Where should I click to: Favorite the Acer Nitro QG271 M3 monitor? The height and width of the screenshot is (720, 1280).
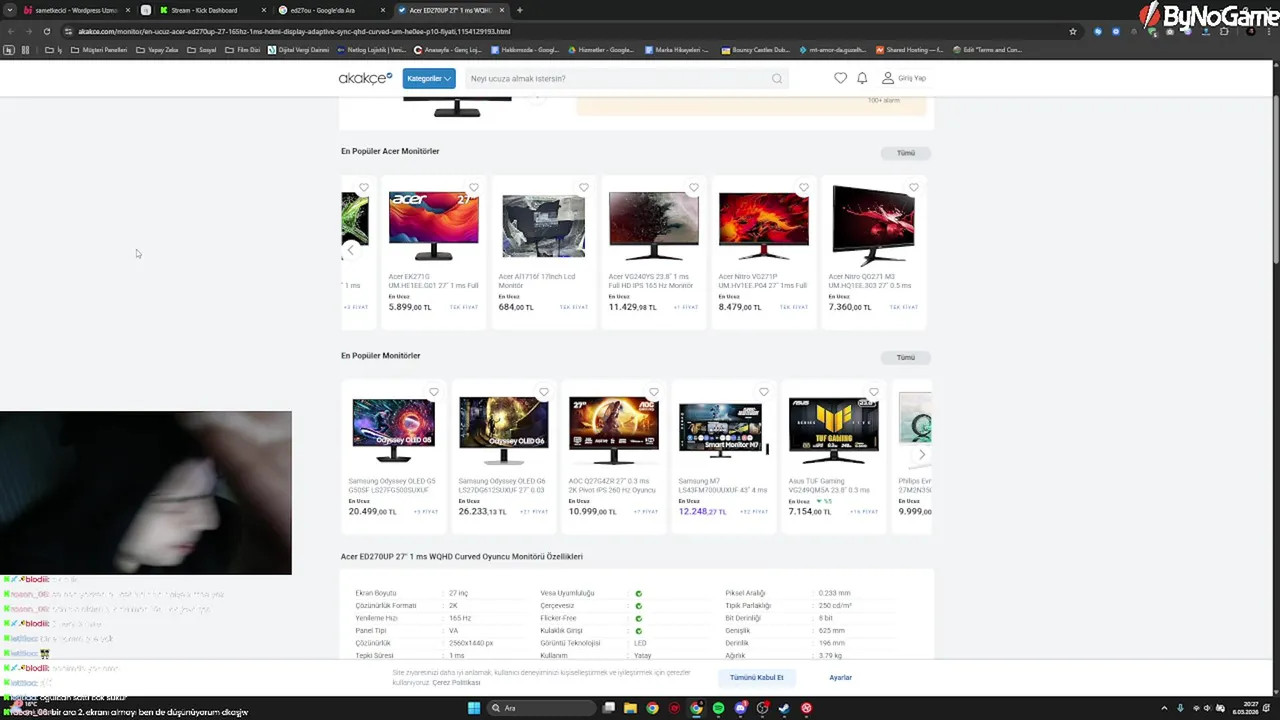914,187
